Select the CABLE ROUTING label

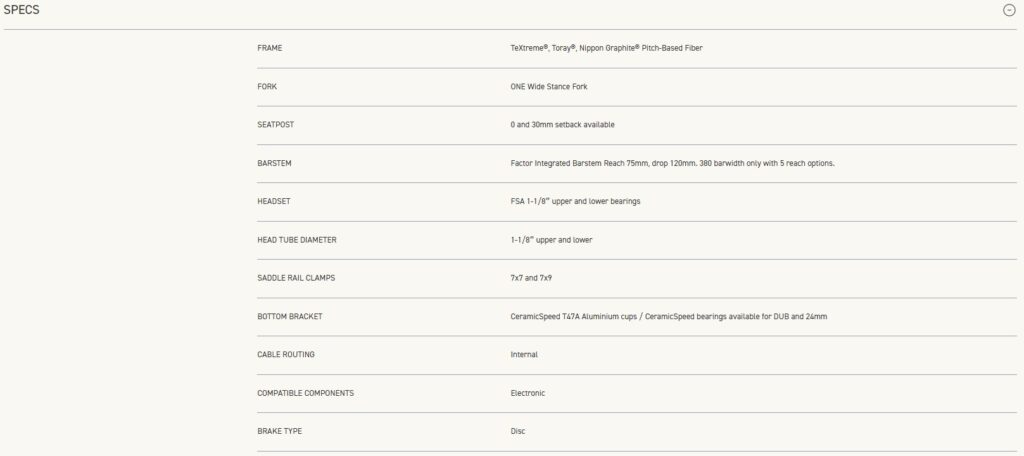pyautogui.click(x=287, y=355)
